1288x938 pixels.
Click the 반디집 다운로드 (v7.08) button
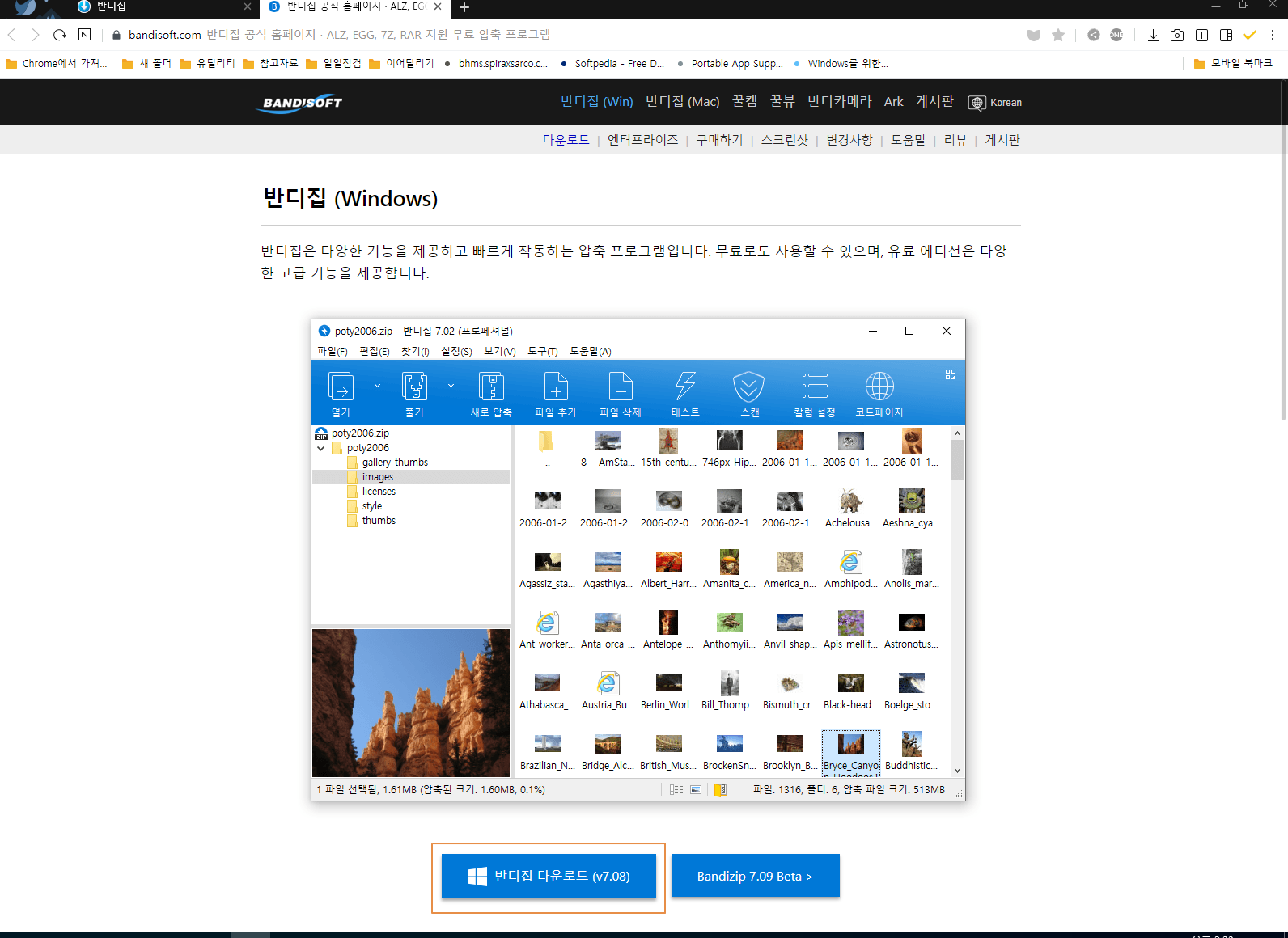click(549, 876)
